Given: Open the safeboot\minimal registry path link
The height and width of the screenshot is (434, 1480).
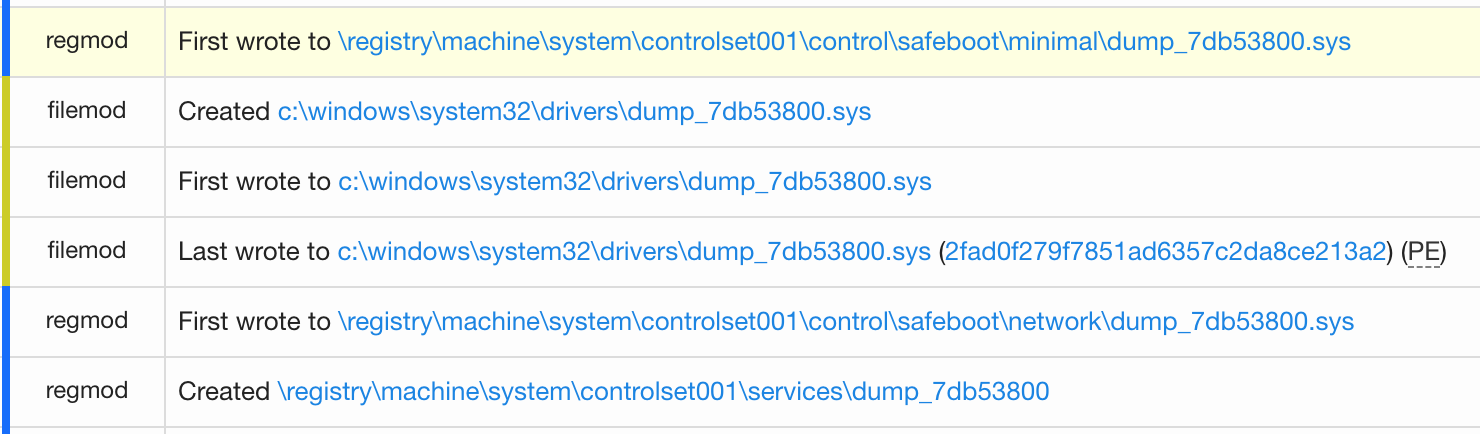Looking at the screenshot, I should click(844, 42).
